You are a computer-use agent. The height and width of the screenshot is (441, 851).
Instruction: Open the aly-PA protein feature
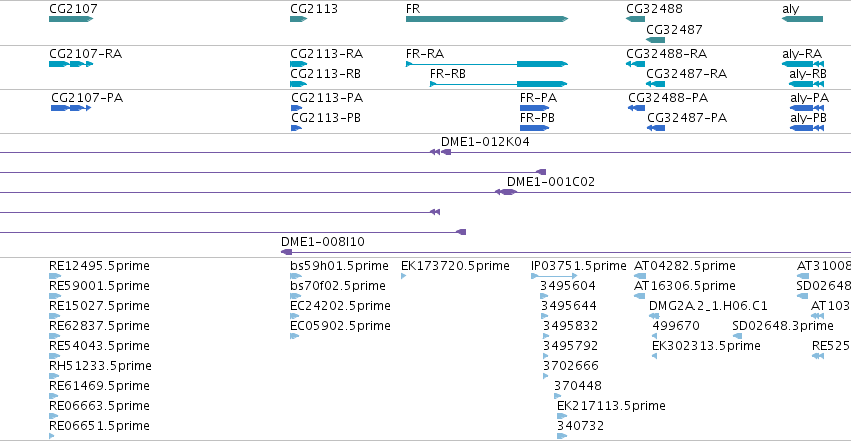click(806, 108)
